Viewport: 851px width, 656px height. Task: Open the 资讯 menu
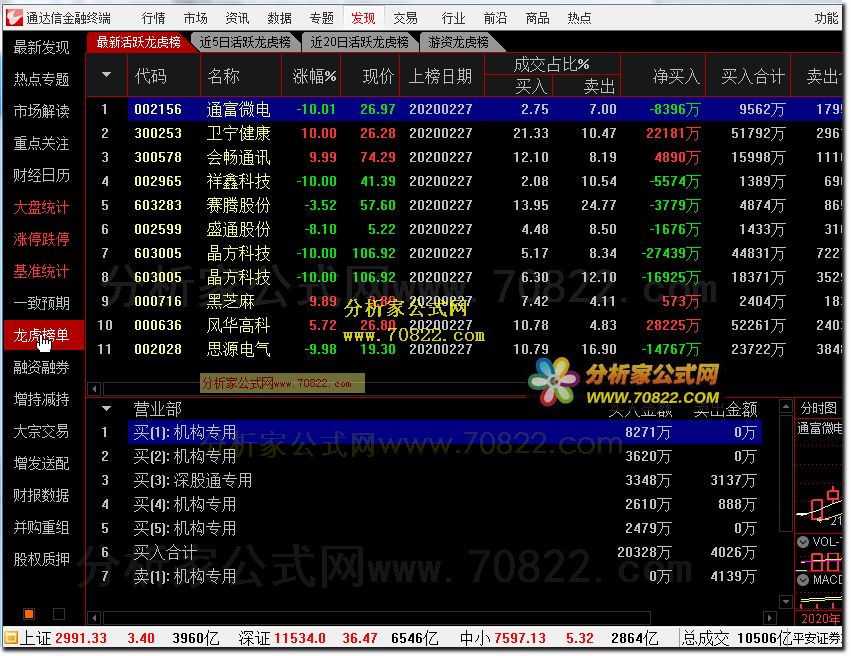pos(237,18)
